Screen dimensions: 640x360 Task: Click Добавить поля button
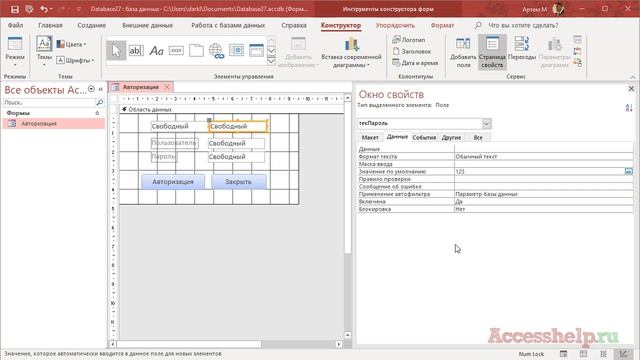463,52
